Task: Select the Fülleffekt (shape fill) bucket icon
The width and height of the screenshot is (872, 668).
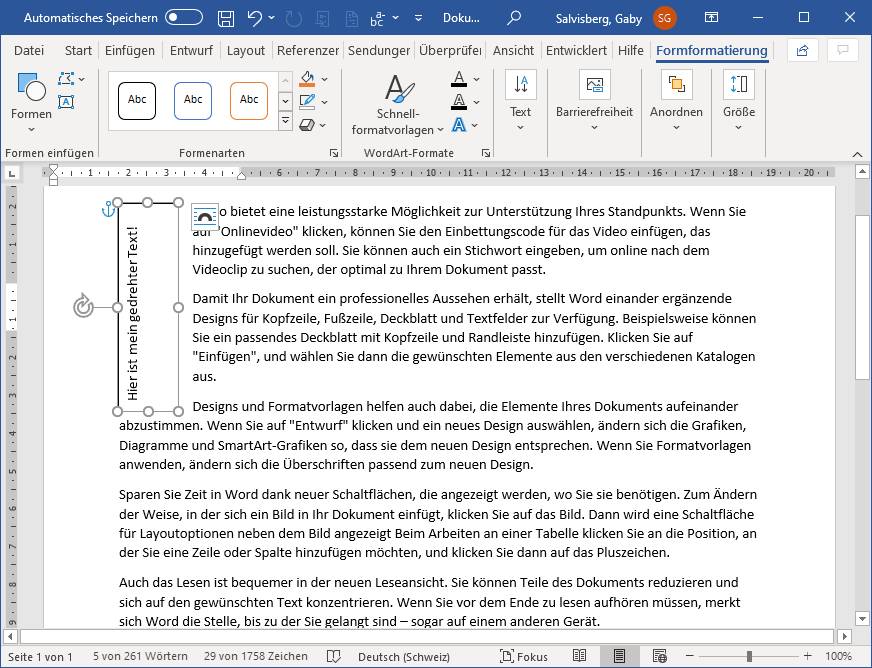Action: (307, 79)
